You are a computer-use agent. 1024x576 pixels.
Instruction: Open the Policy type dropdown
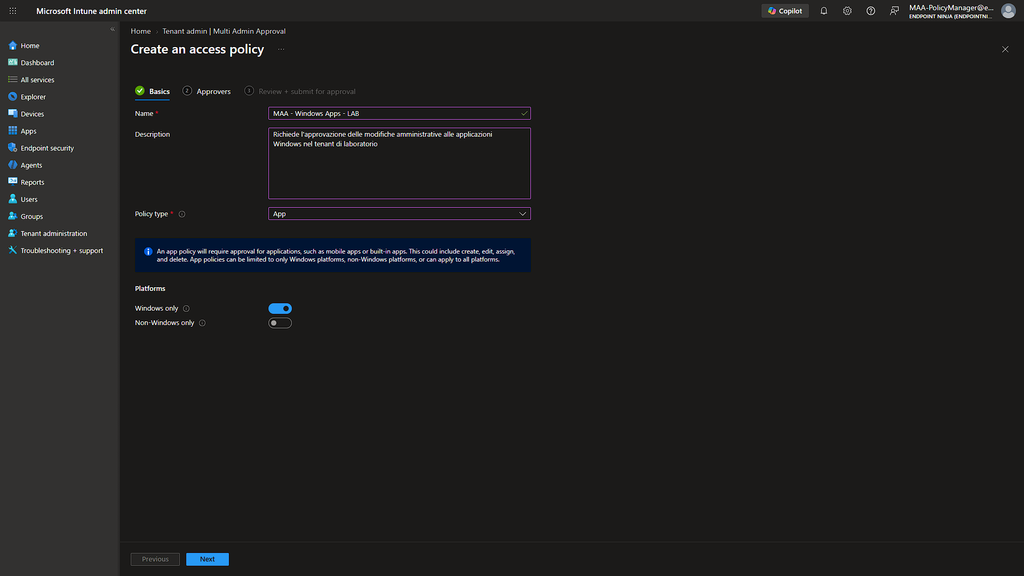point(399,214)
